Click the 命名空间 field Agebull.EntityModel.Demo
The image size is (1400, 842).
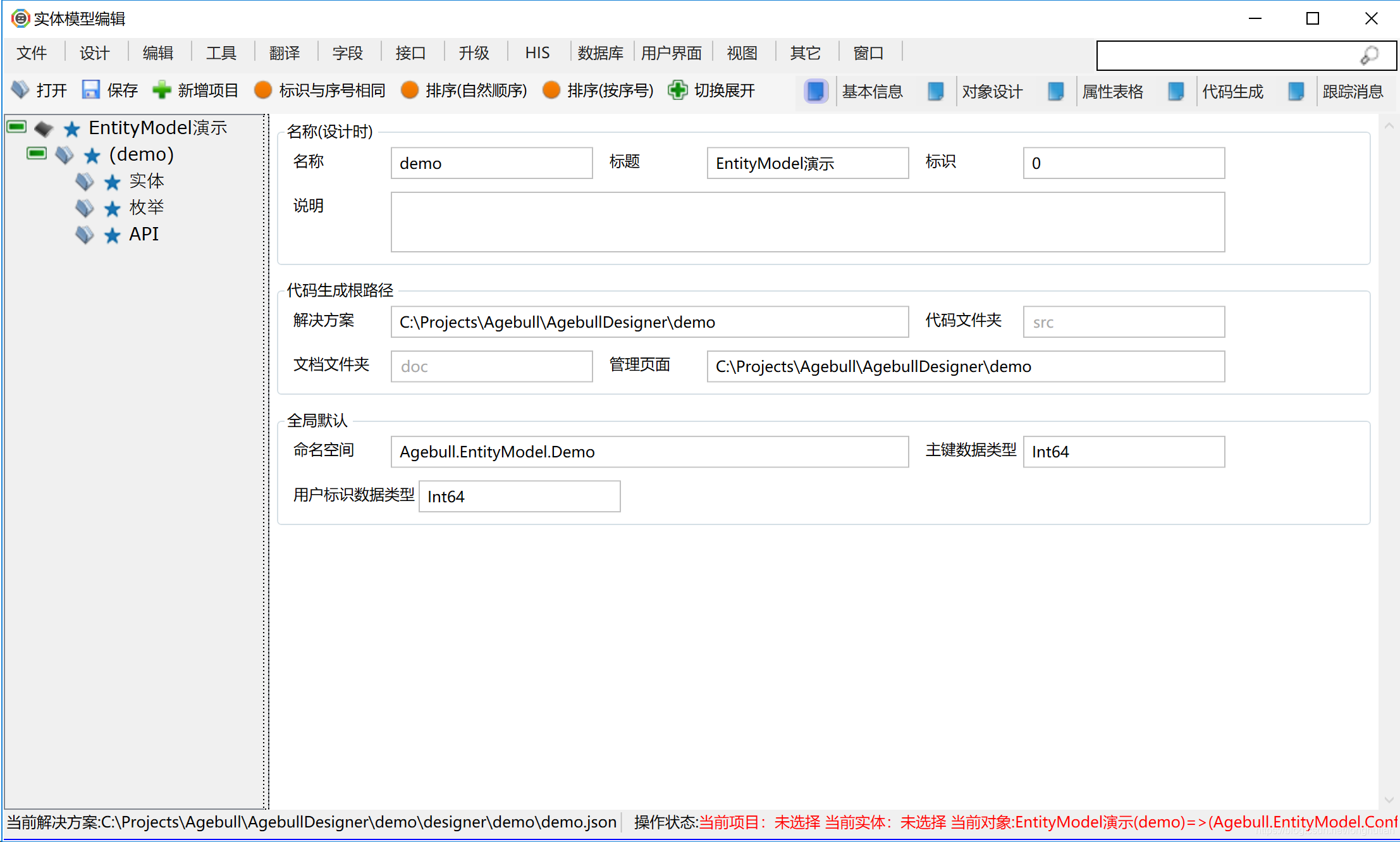pyautogui.click(x=650, y=452)
